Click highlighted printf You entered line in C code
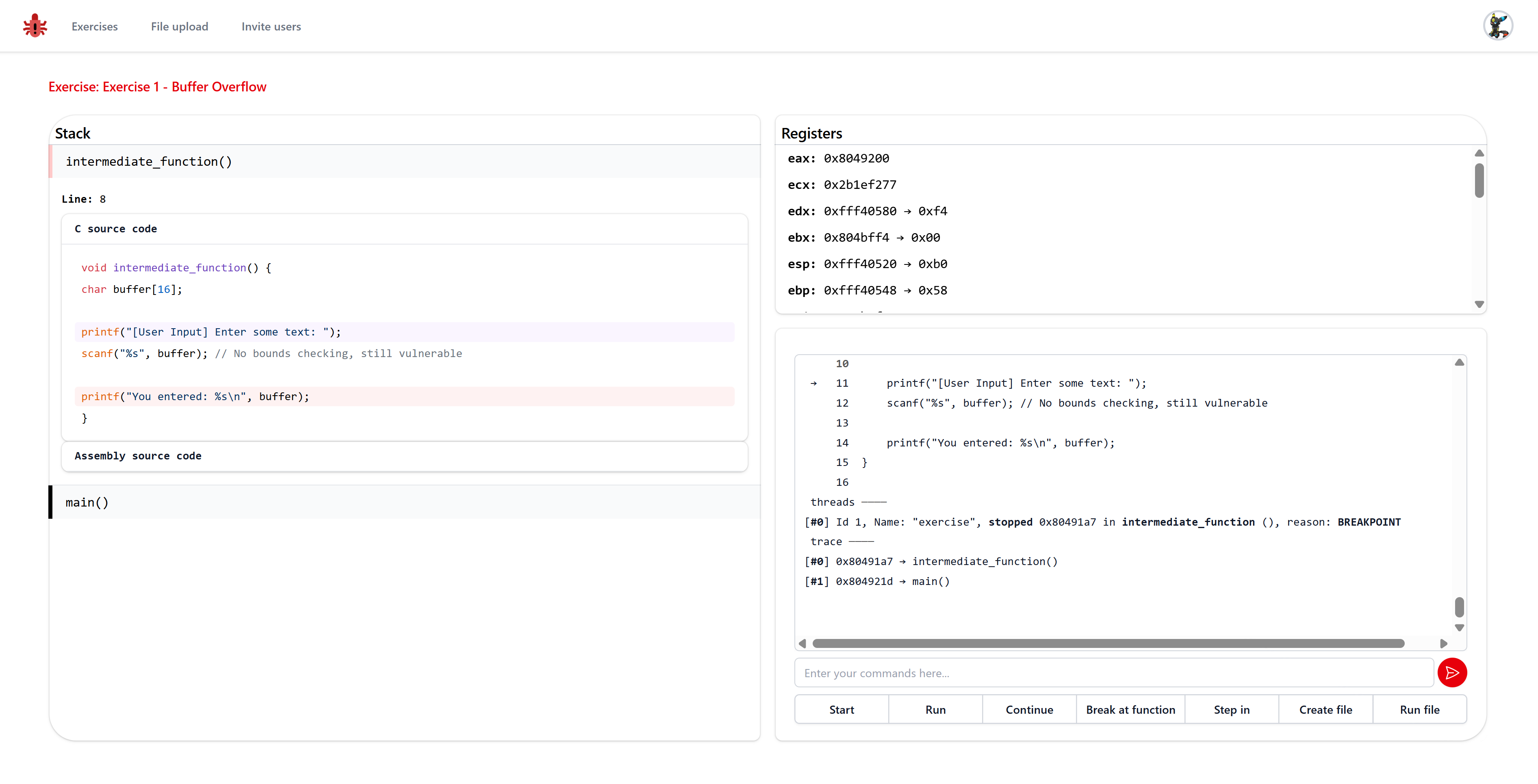The height and width of the screenshot is (784, 1538). point(404,396)
